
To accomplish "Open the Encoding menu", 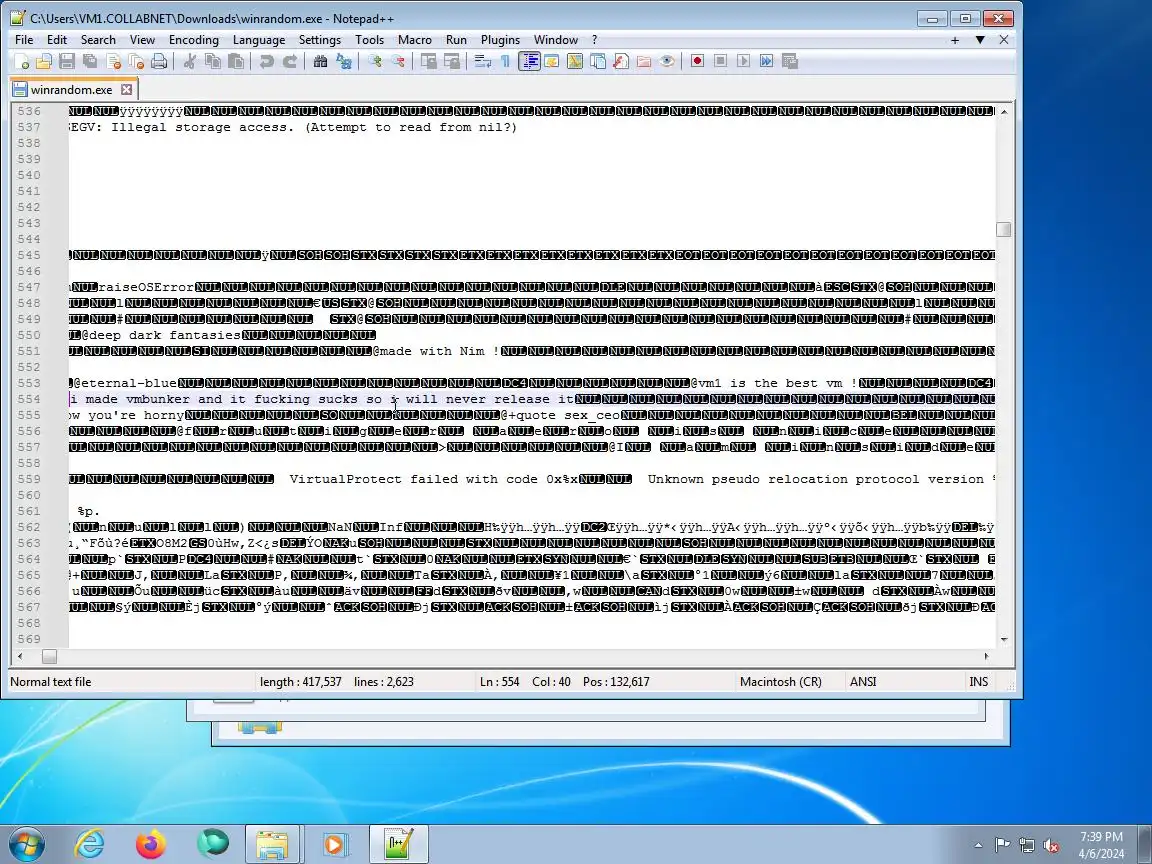I will pos(194,40).
